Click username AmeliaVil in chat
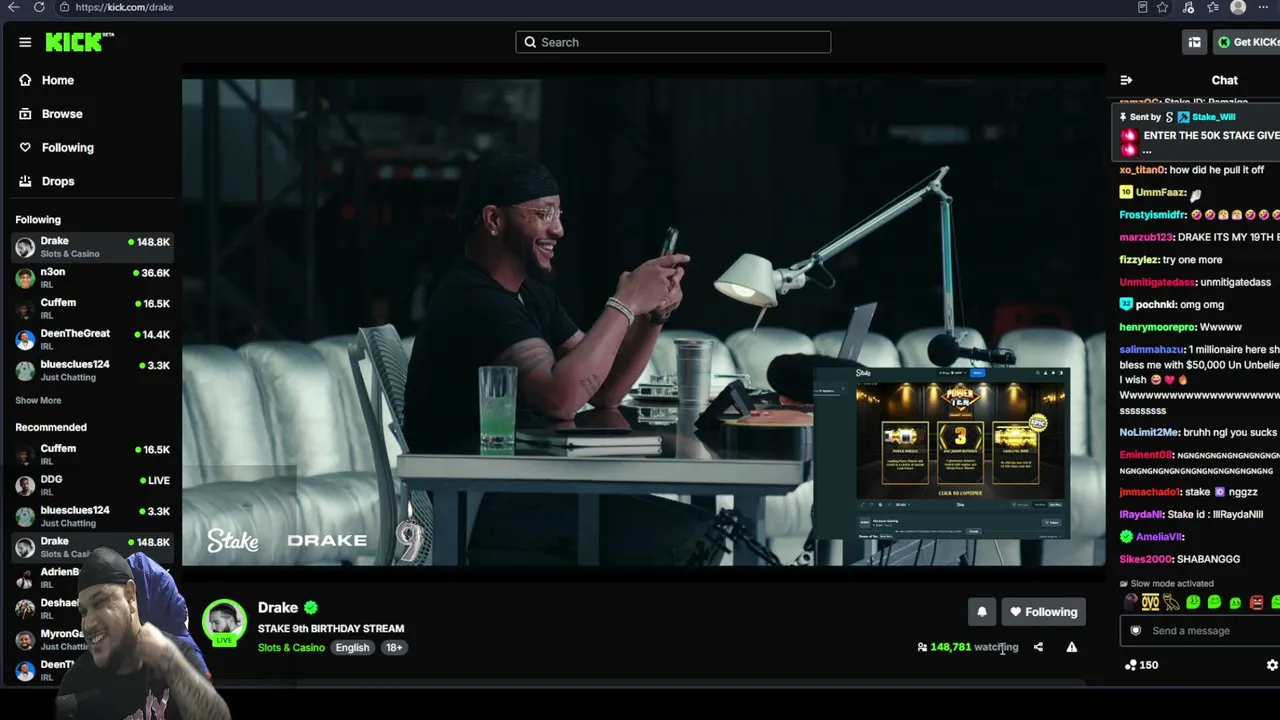This screenshot has width=1280, height=720. click(x=1159, y=537)
